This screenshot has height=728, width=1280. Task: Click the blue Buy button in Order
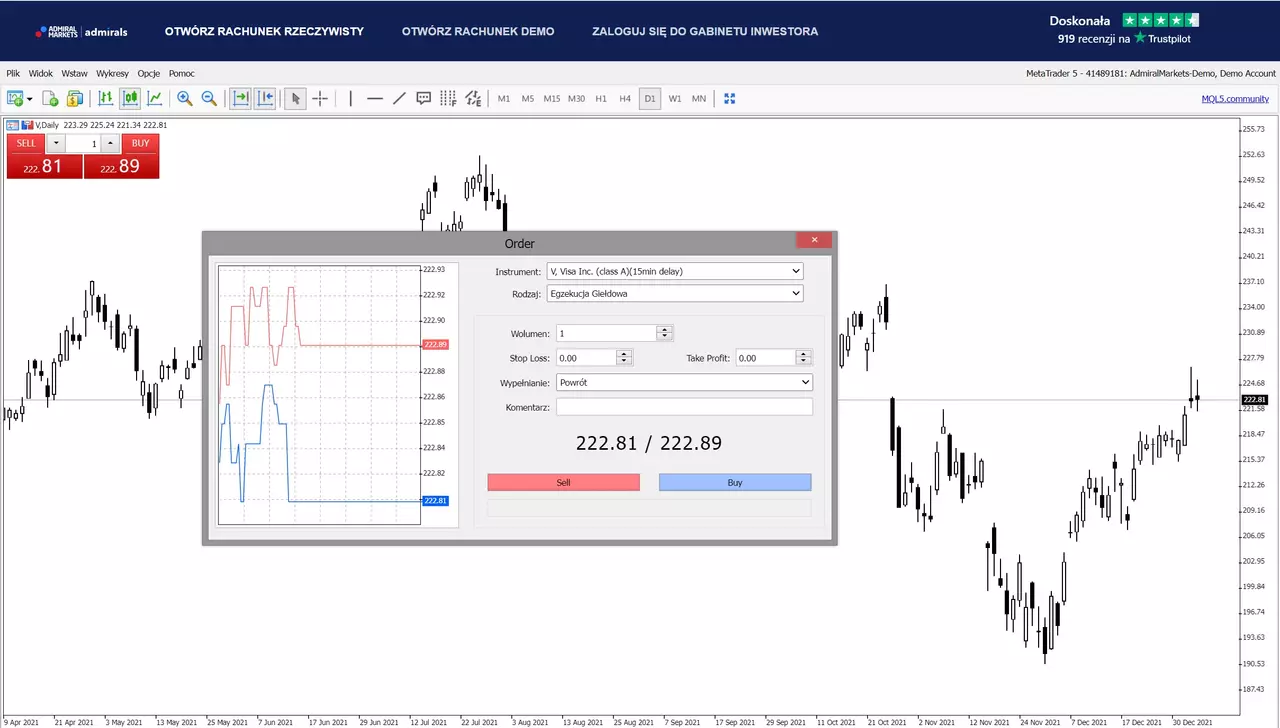click(x=735, y=482)
